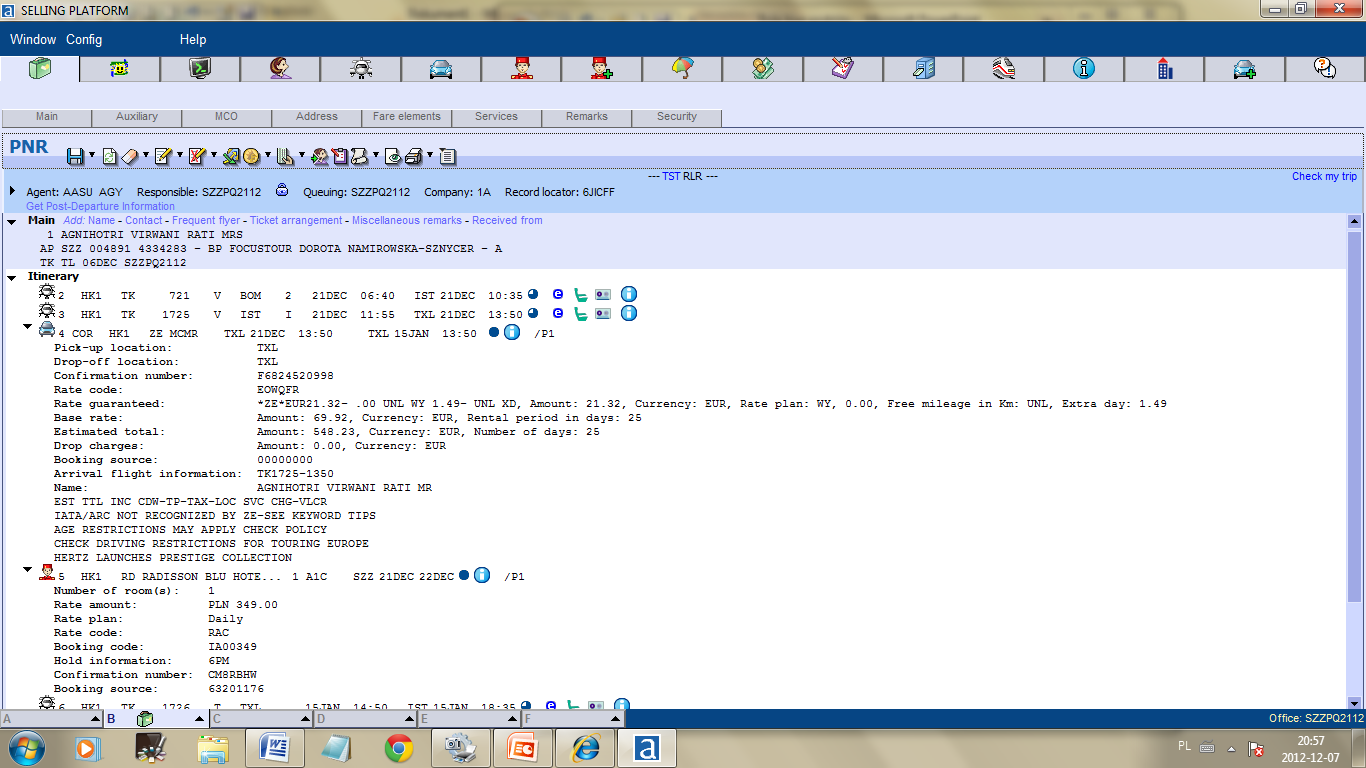Image resolution: width=1366 pixels, height=768 pixels.
Task: Open the command terminal screen icon
Action: (200, 69)
